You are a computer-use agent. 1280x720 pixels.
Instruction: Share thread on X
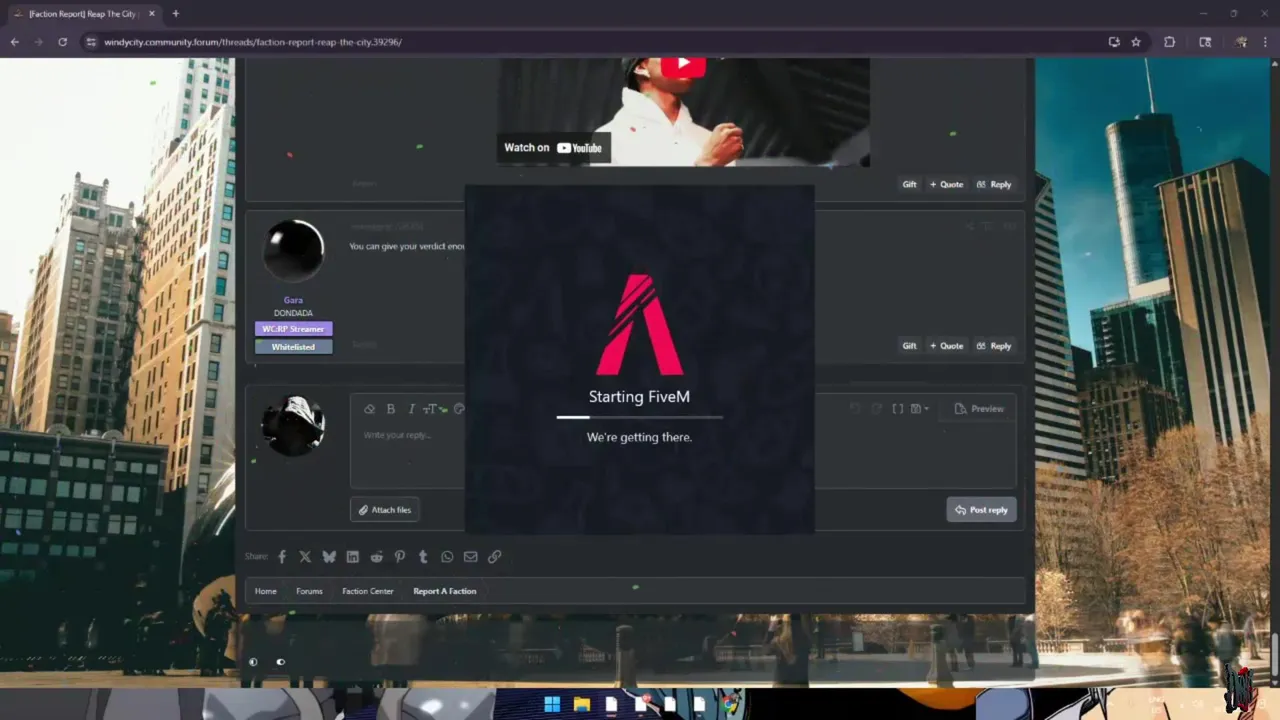tap(305, 557)
